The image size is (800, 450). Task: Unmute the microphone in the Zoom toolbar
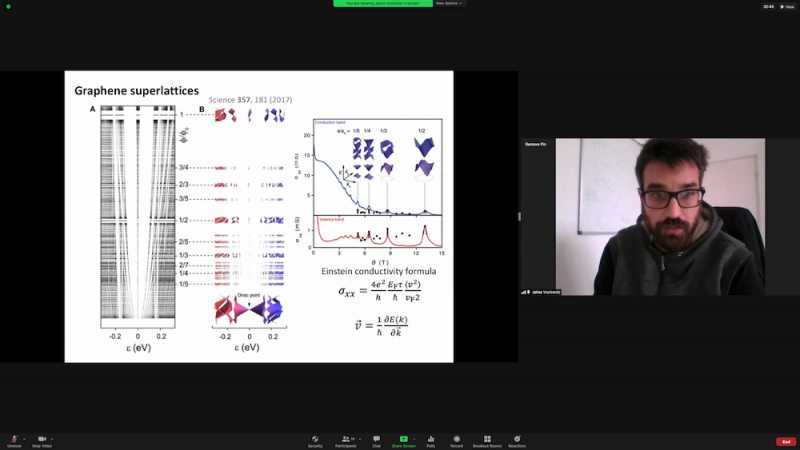click(x=14, y=439)
